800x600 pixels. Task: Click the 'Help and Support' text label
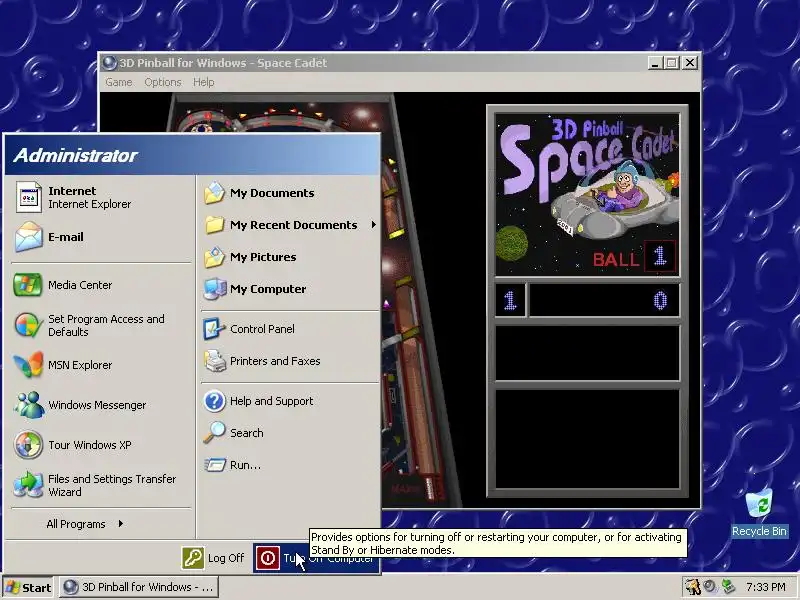coord(272,401)
